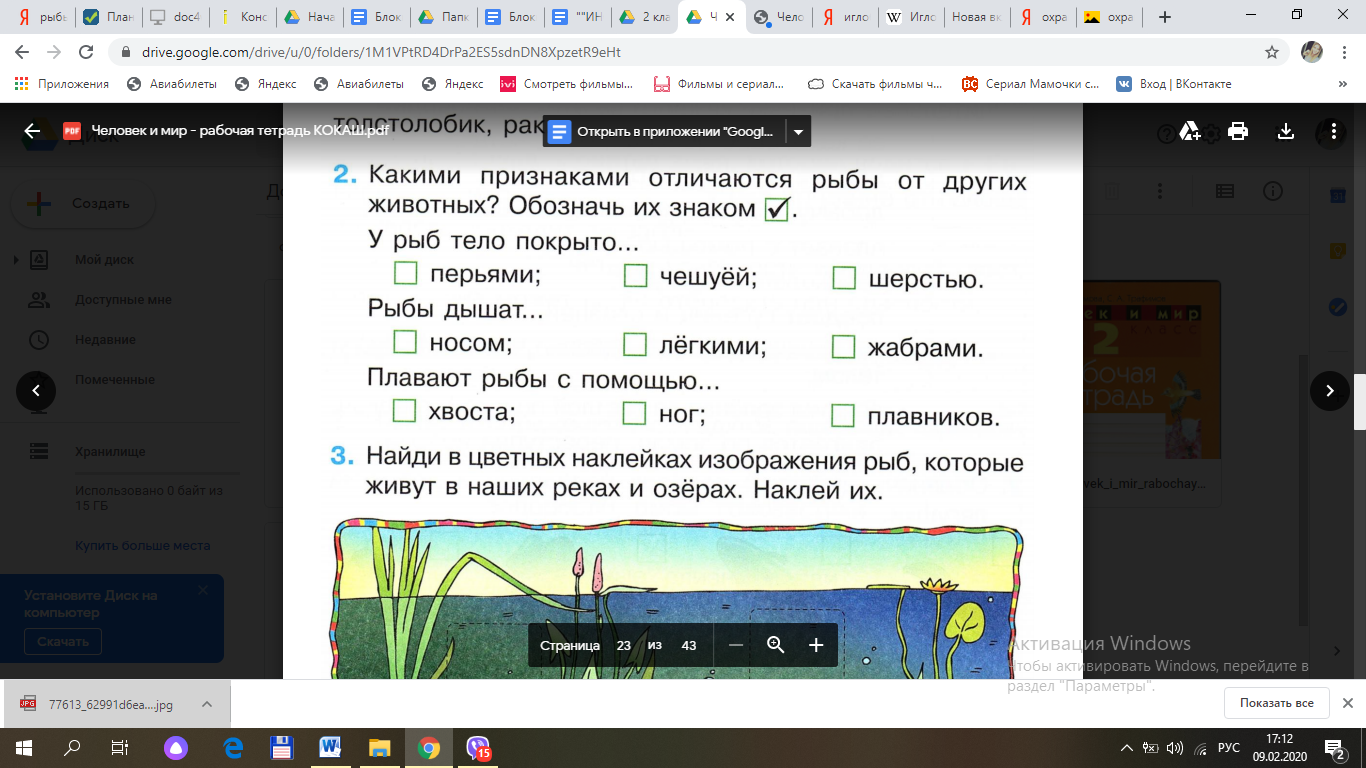Bookmark this page with the star
The image size is (1366, 768).
[x=1272, y=52]
